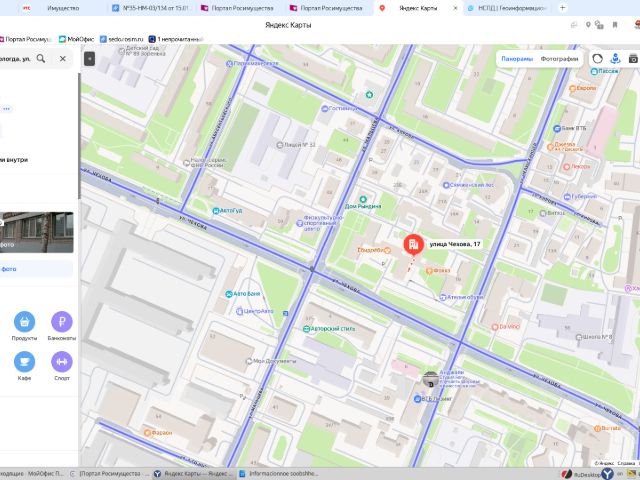This screenshot has height=480, width=640.
Task: Click the search input field showing Вологда, ул.
Action: tap(16, 59)
